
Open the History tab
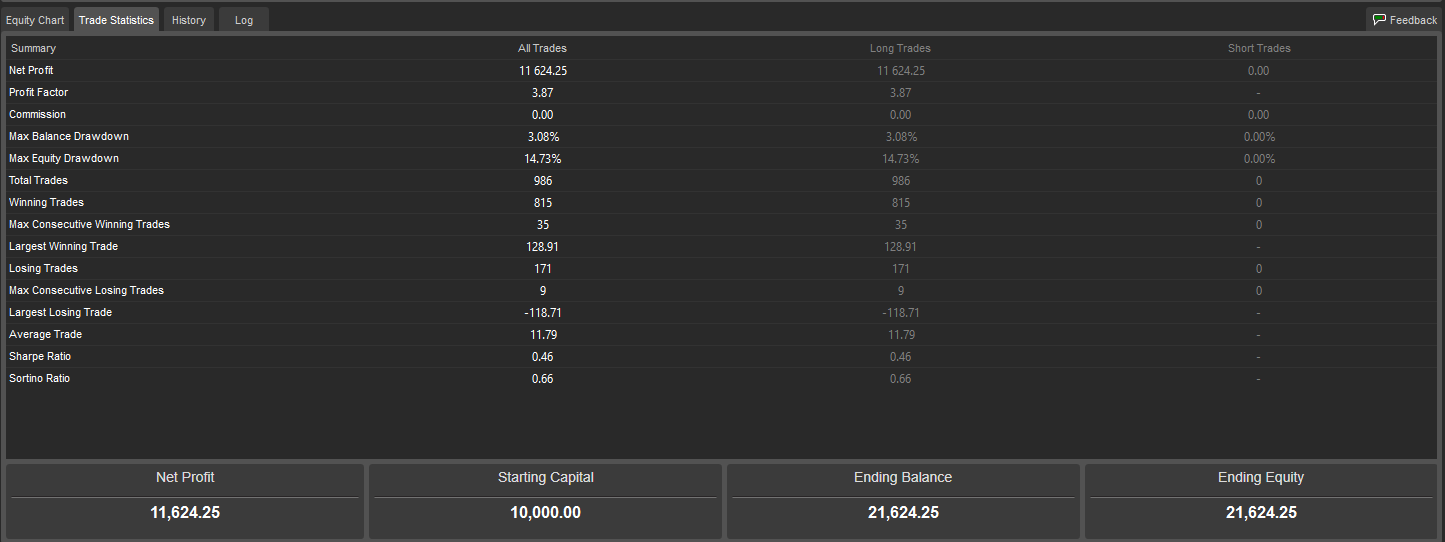pos(189,20)
